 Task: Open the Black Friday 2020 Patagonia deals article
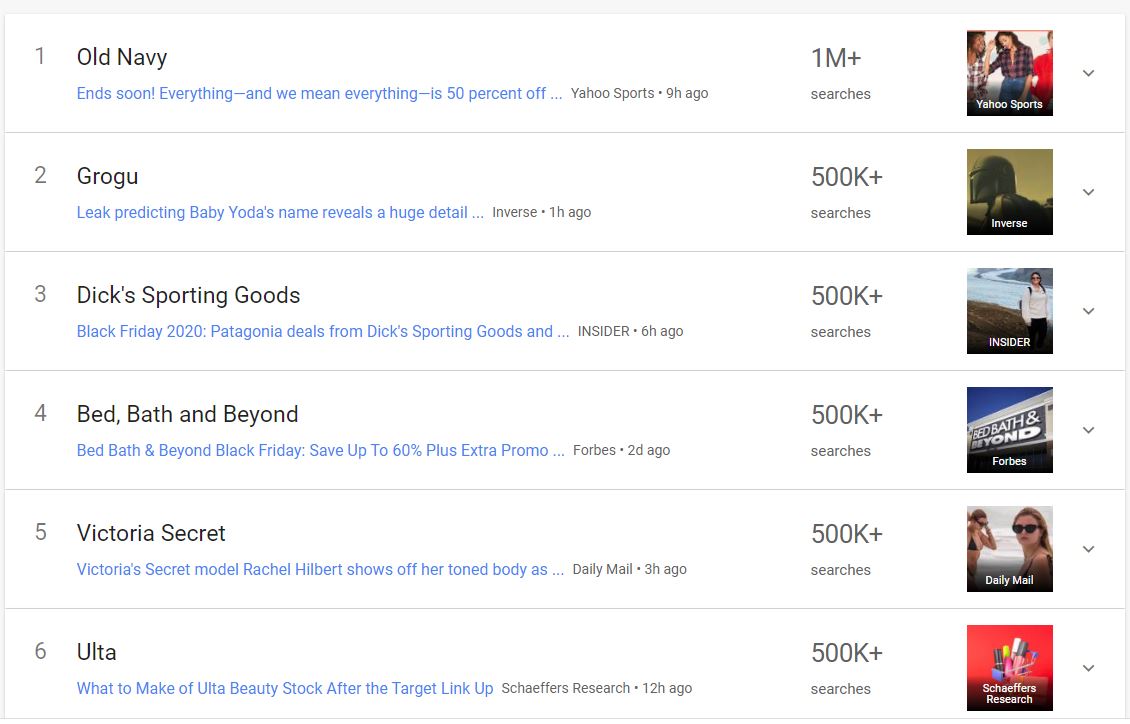click(x=323, y=331)
